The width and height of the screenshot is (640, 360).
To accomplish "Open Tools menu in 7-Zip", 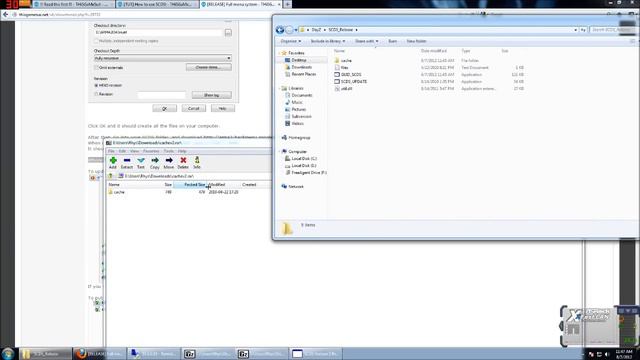I will [x=169, y=151].
